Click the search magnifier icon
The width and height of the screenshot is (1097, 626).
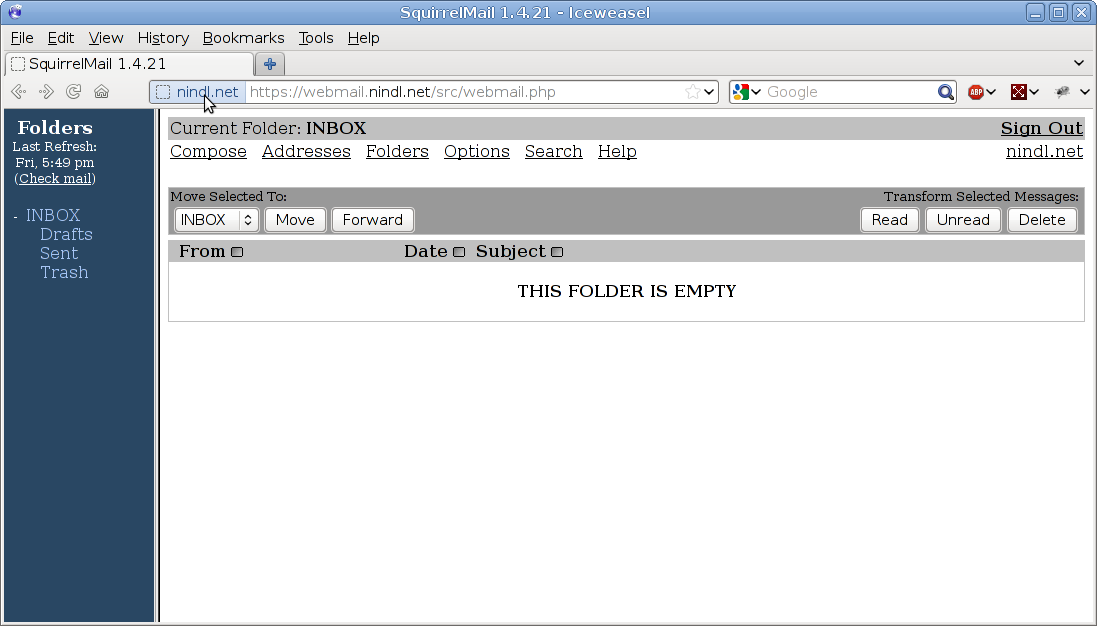click(x=945, y=92)
